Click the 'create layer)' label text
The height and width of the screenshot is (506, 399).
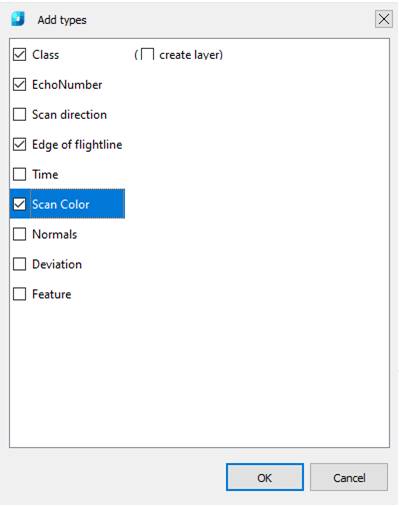(x=191, y=55)
